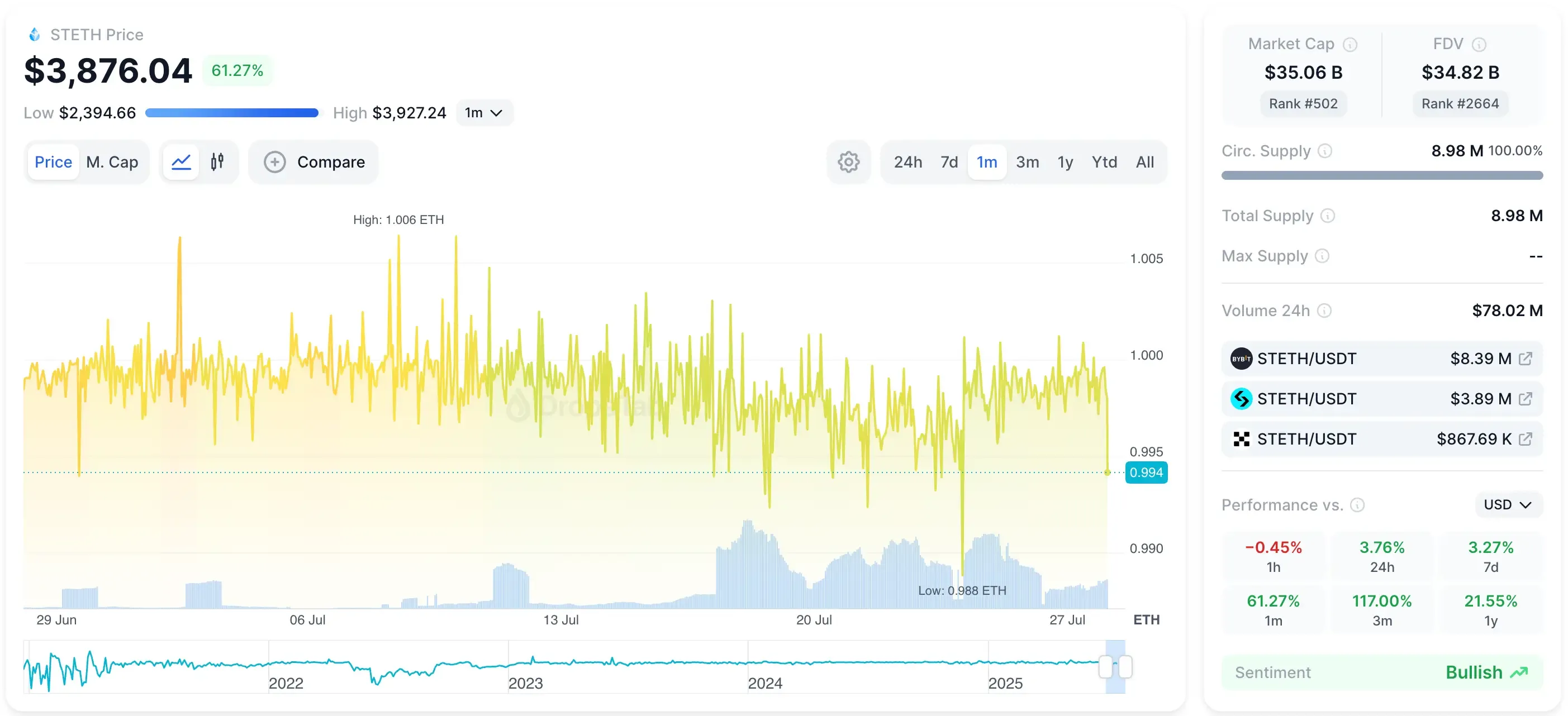
Task: Select the 24h timeframe tab
Action: pyautogui.click(x=907, y=162)
